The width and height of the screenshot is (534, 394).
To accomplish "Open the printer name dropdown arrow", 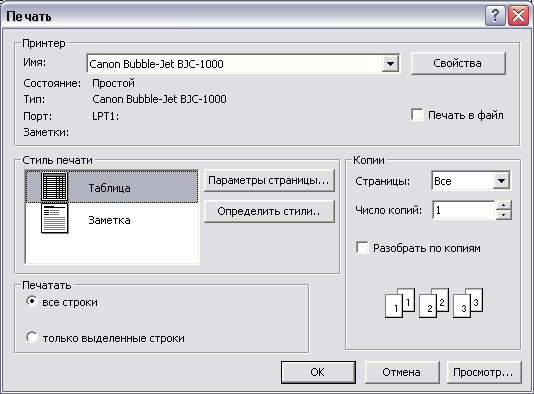I will click(x=390, y=63).
